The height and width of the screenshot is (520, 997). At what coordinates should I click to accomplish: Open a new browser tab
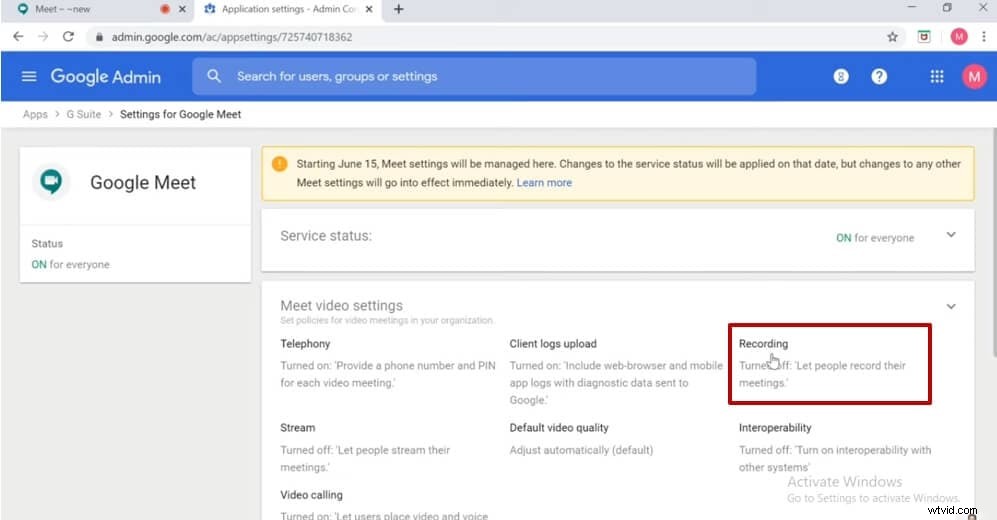(399, 9)
